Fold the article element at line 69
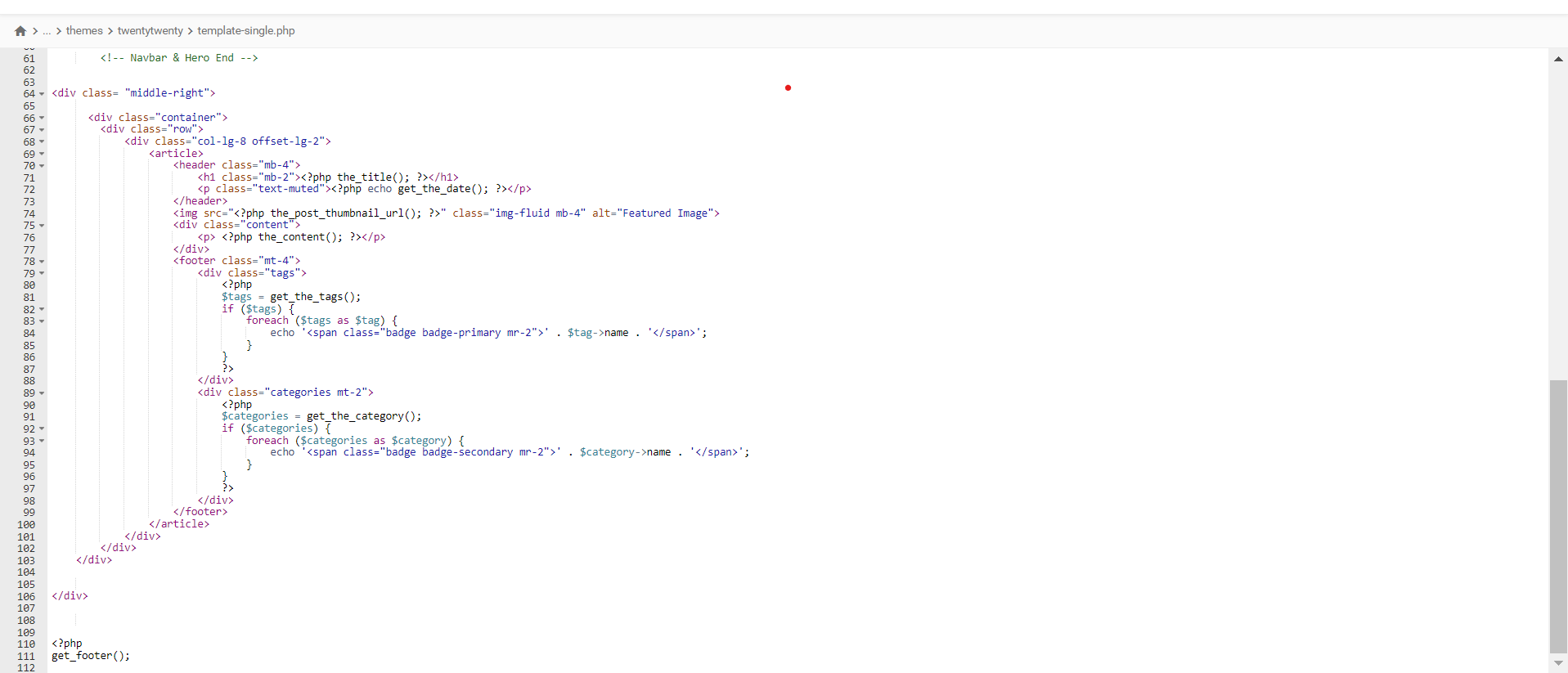Viewport: 1568px width, 673px height. point(42,154)
